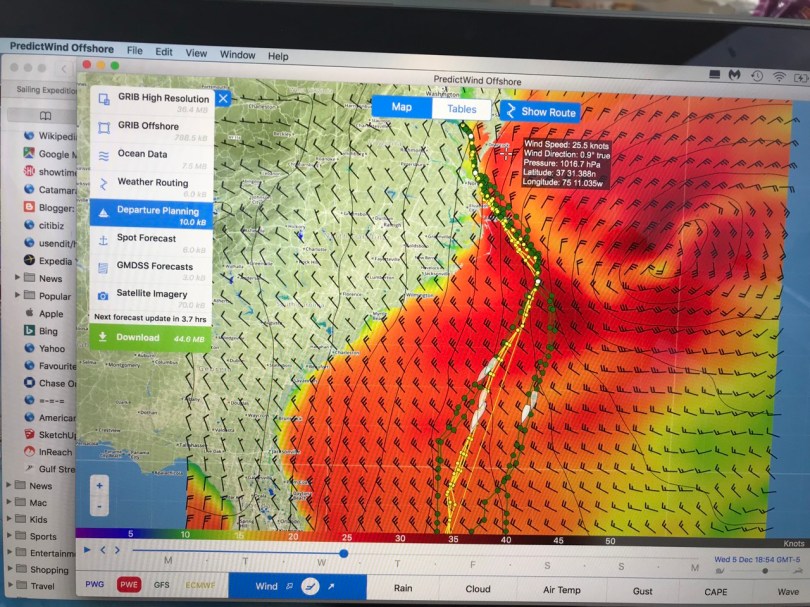Viewport: 810px width, 607px height.
Task: Choose the GRIB Offshore option
Action: point(147,127)
